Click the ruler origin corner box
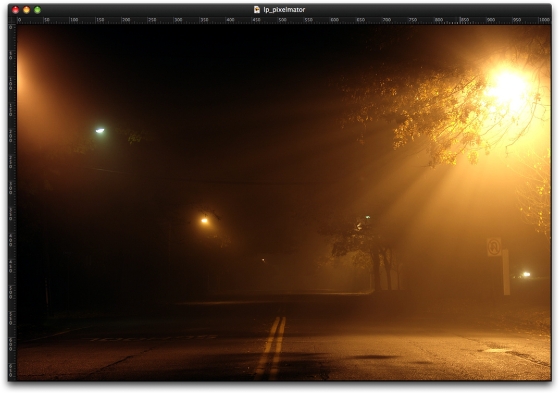The width and height of the screenshot is (560, 394). (12, 20)
